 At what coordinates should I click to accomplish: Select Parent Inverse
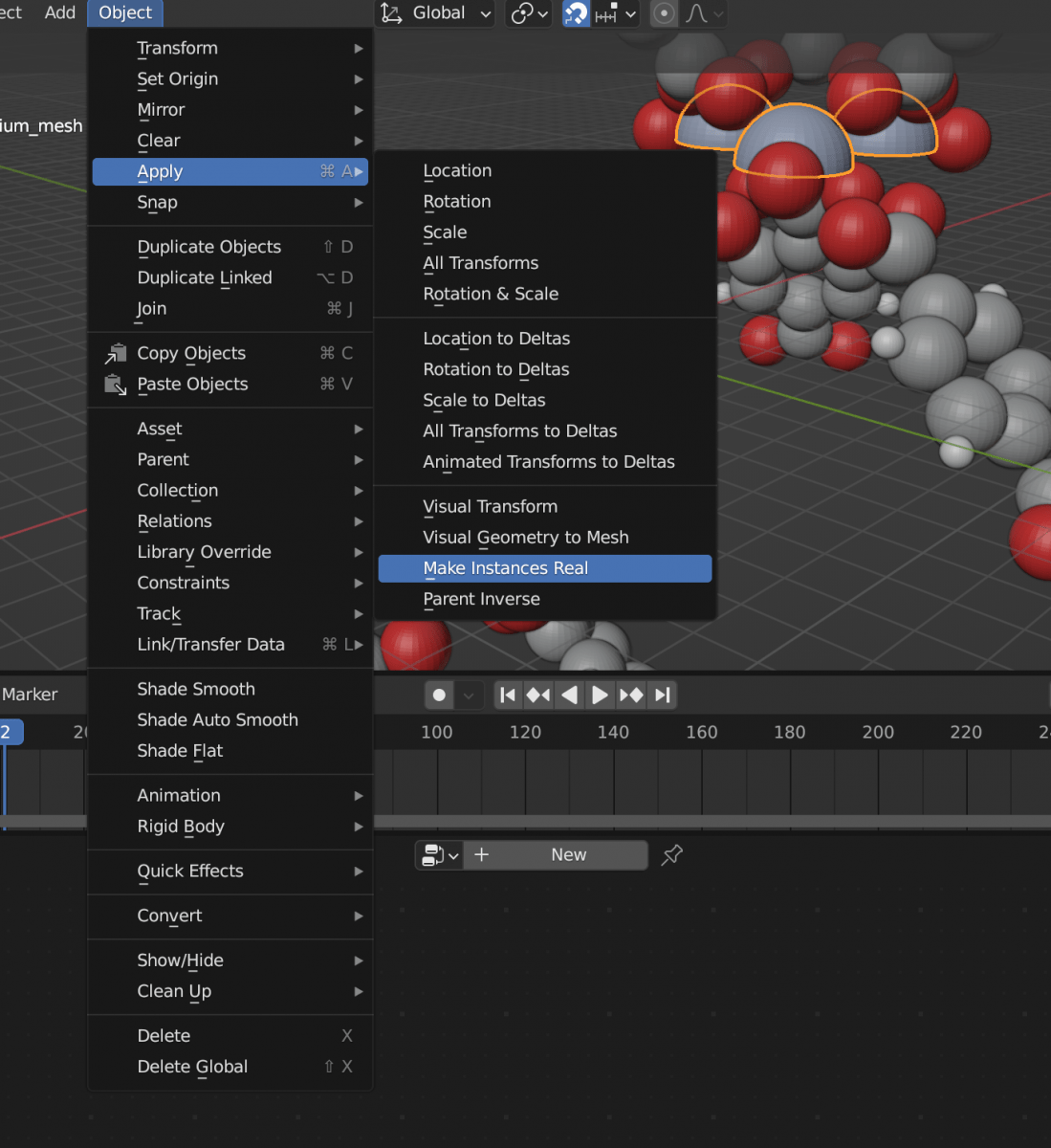pyautogui.click(x=545, y=599)
